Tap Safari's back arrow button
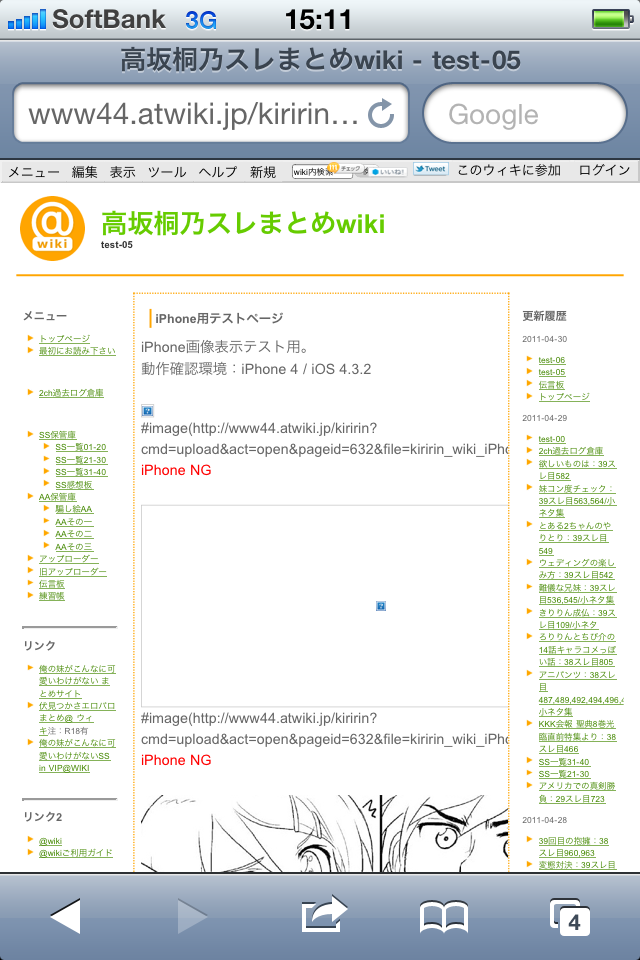This screenshot has height=960, width=640. pos(66,917)
